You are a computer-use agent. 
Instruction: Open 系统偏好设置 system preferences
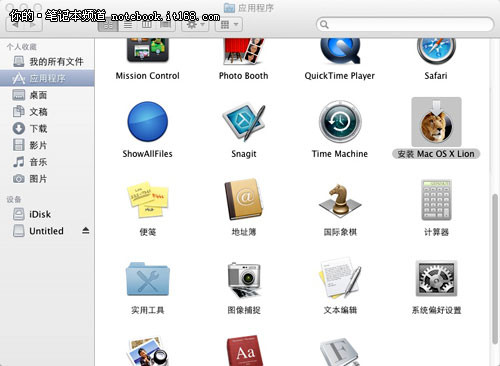point(436,279)
